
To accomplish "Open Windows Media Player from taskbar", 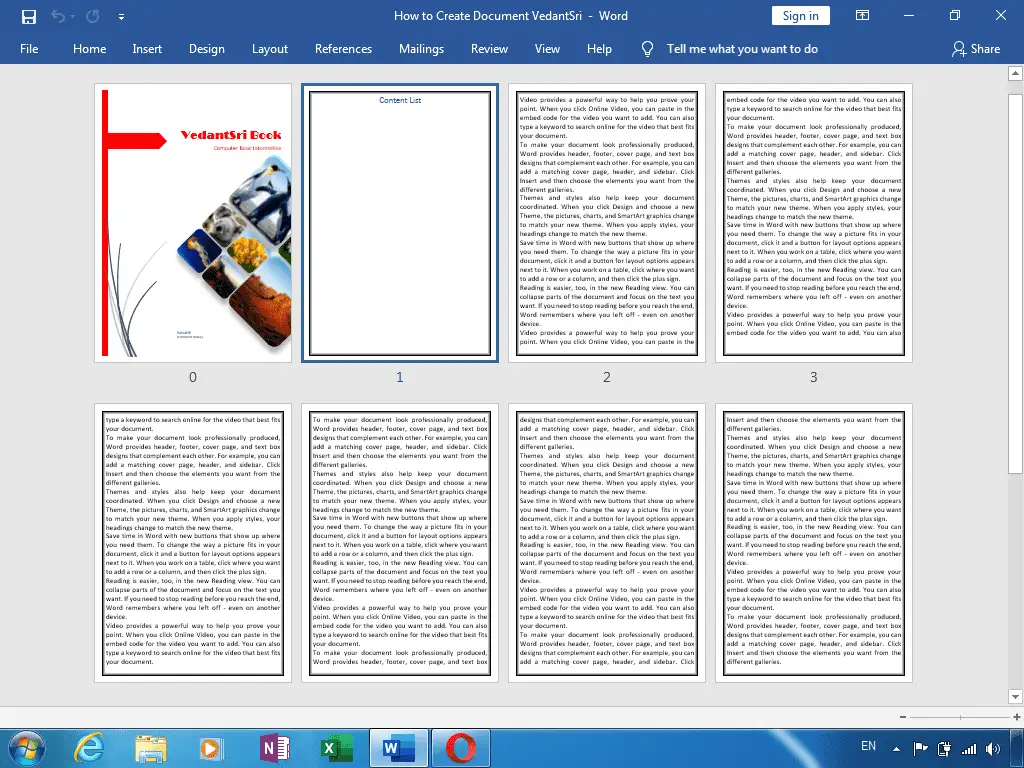I will tap(210, 748).
